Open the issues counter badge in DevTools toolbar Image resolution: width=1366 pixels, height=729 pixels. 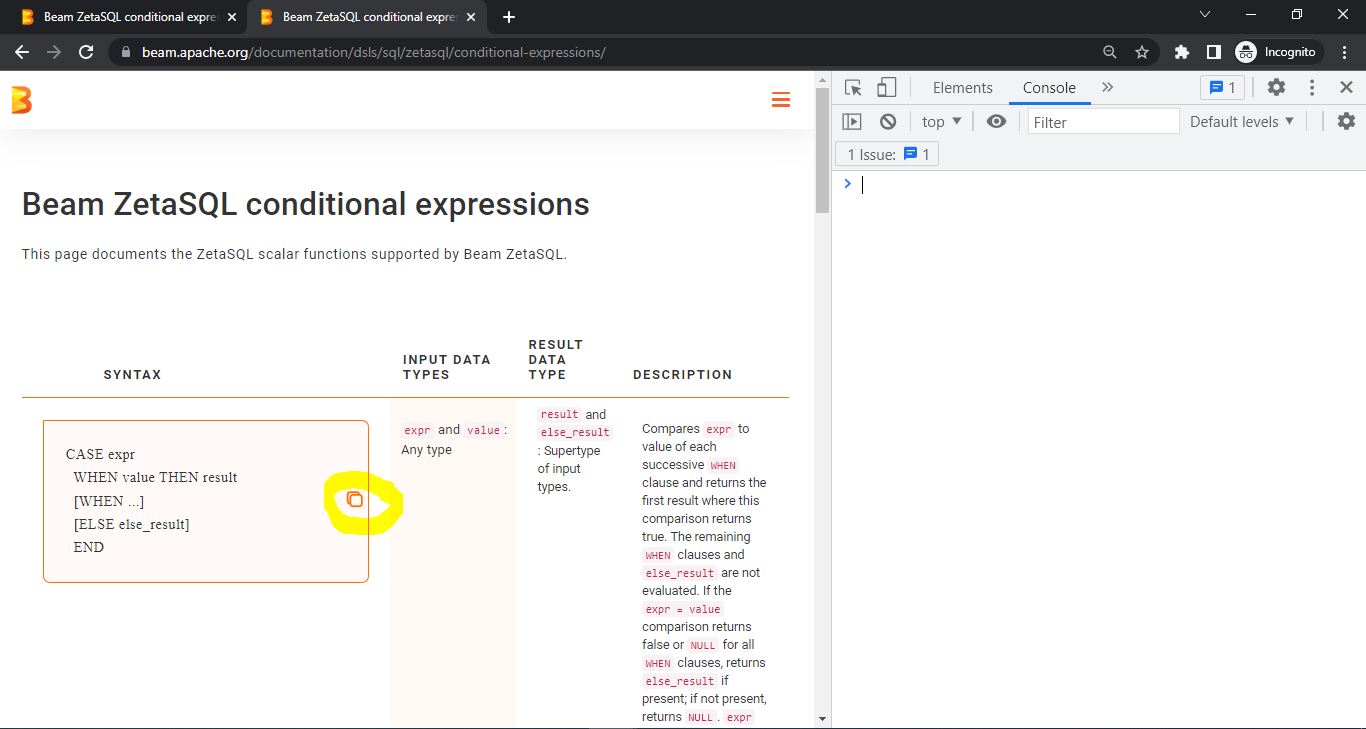[x=1222, y=88]
